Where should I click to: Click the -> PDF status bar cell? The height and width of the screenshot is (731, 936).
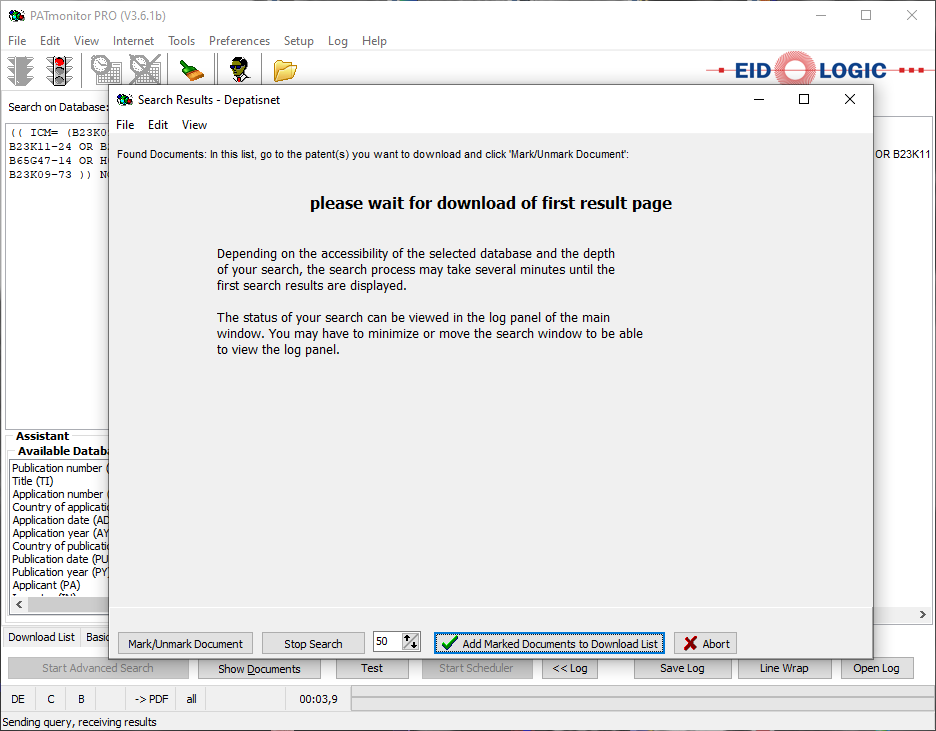pyautogui.click(x=151, y=699)
